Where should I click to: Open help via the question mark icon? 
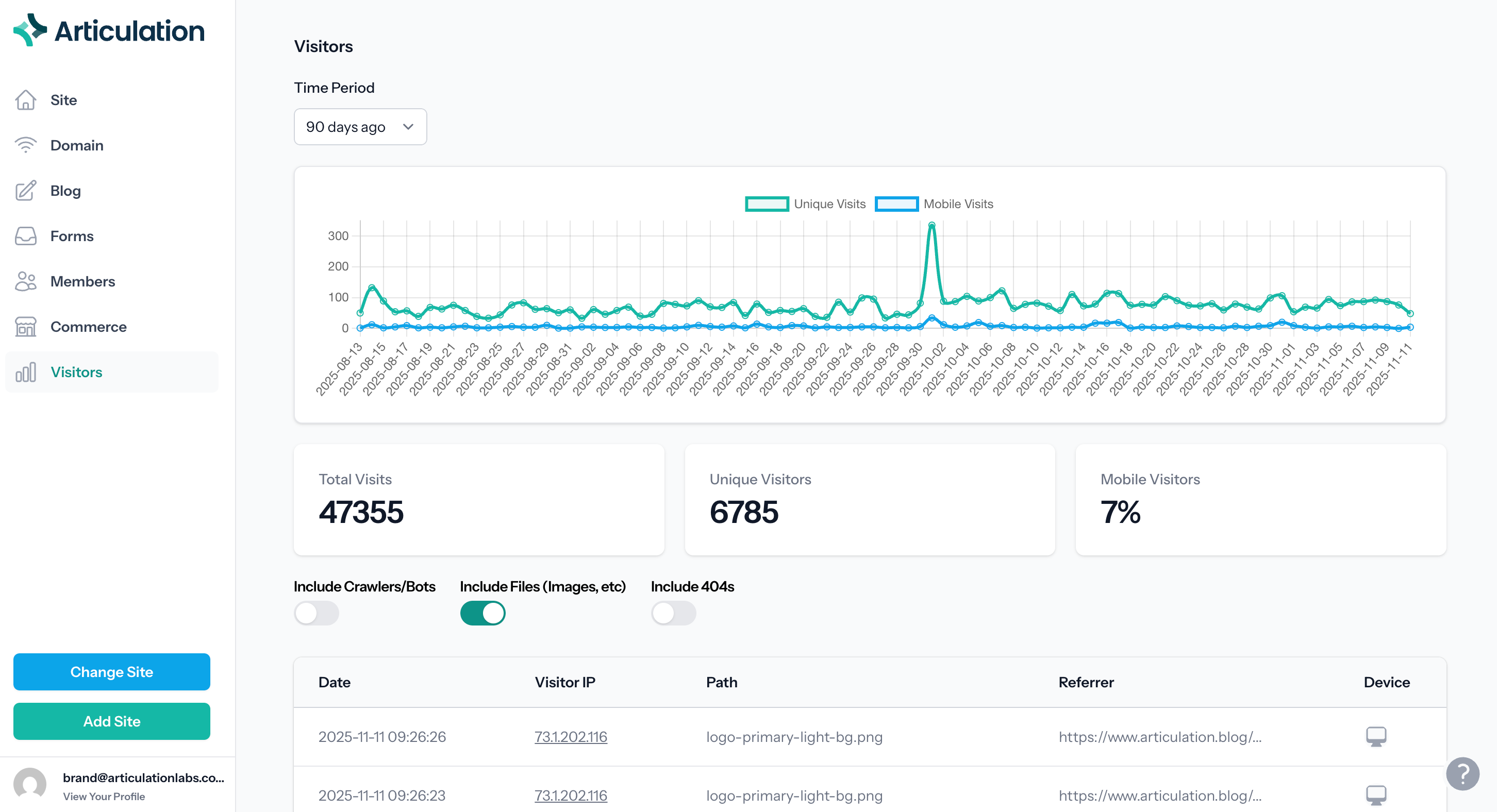point(1463,773)
